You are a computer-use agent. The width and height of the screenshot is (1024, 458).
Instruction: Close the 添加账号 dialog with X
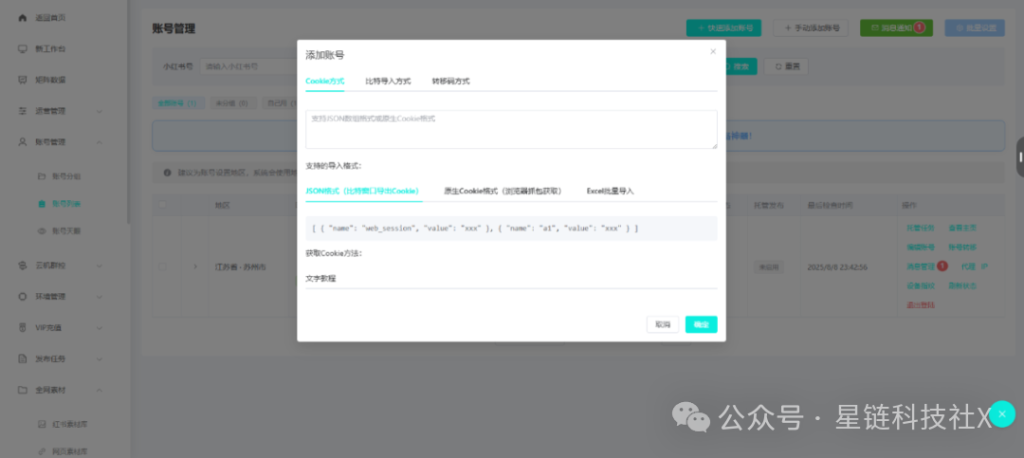click(x=713, y=52)
